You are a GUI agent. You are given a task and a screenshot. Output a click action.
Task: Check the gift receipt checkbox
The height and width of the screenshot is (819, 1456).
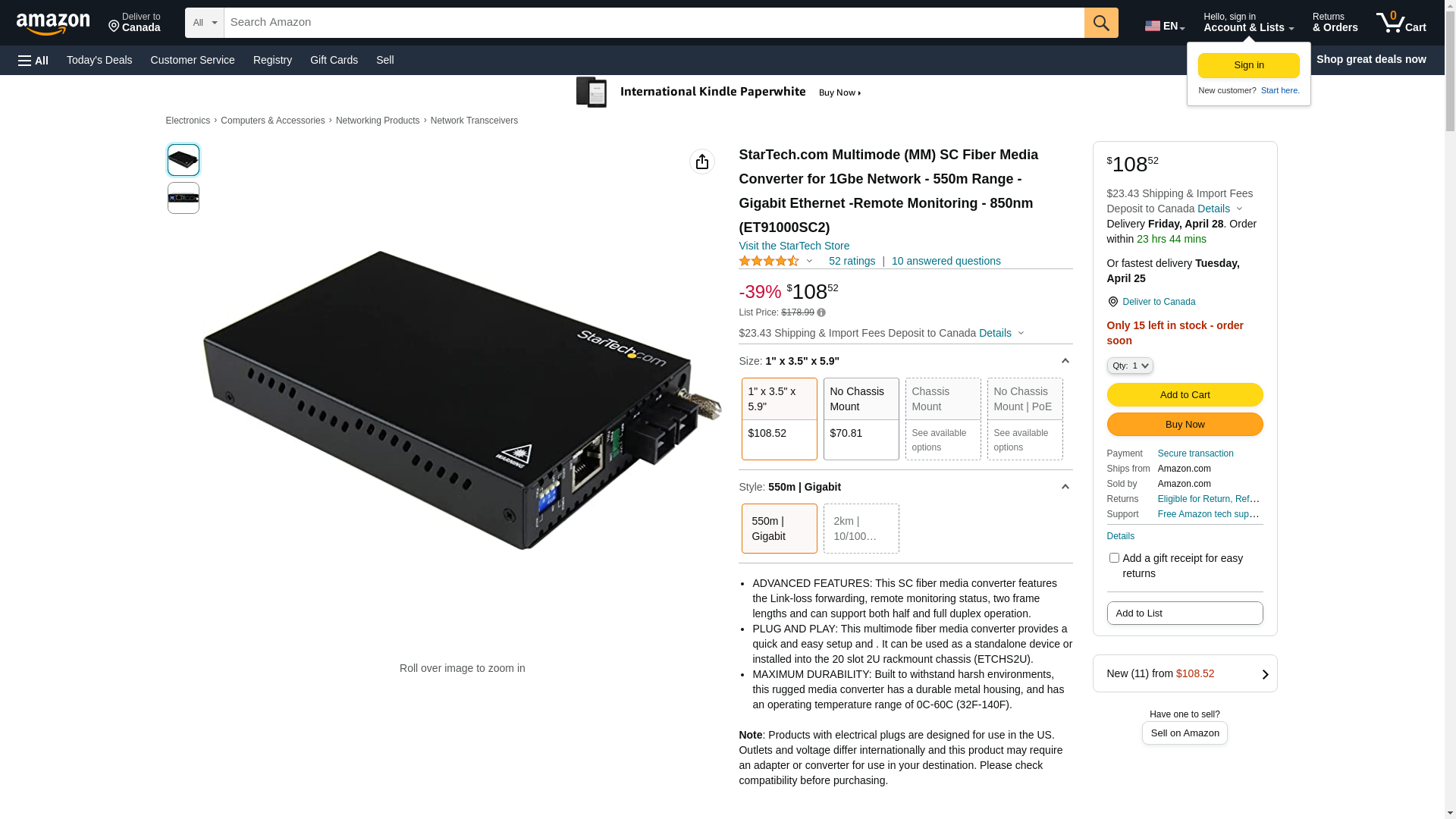tap(1114, 558)
